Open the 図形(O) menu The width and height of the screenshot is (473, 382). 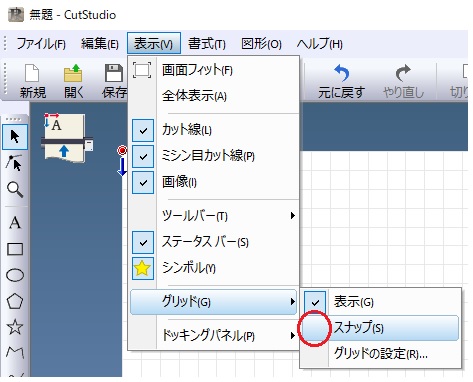(261, 44)
